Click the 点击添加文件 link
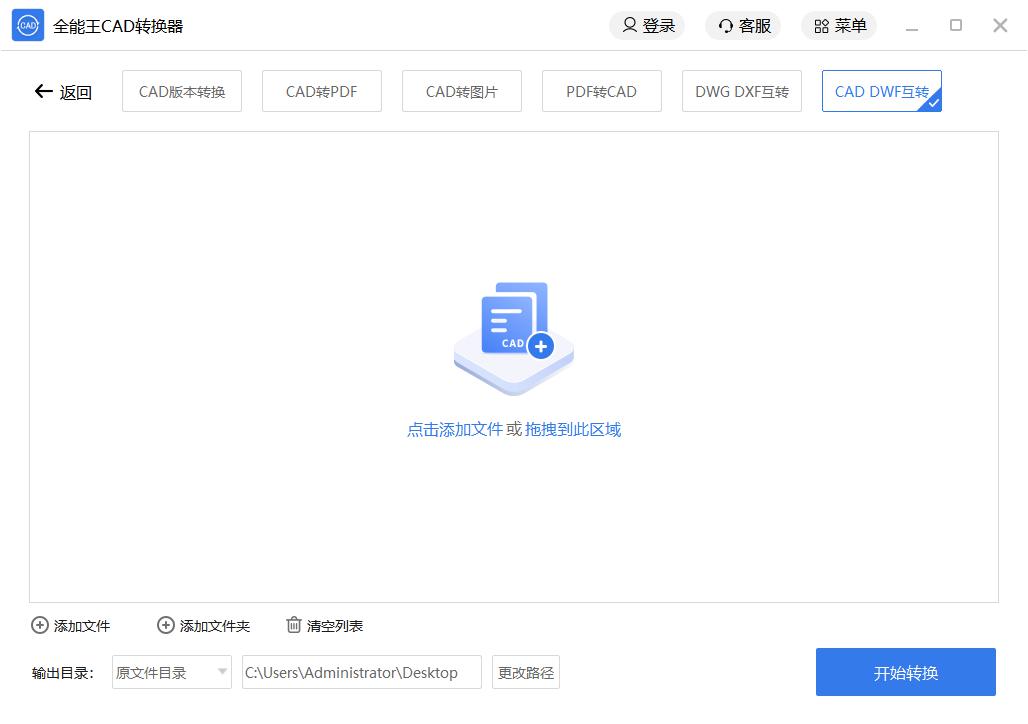 coord(454,430)
